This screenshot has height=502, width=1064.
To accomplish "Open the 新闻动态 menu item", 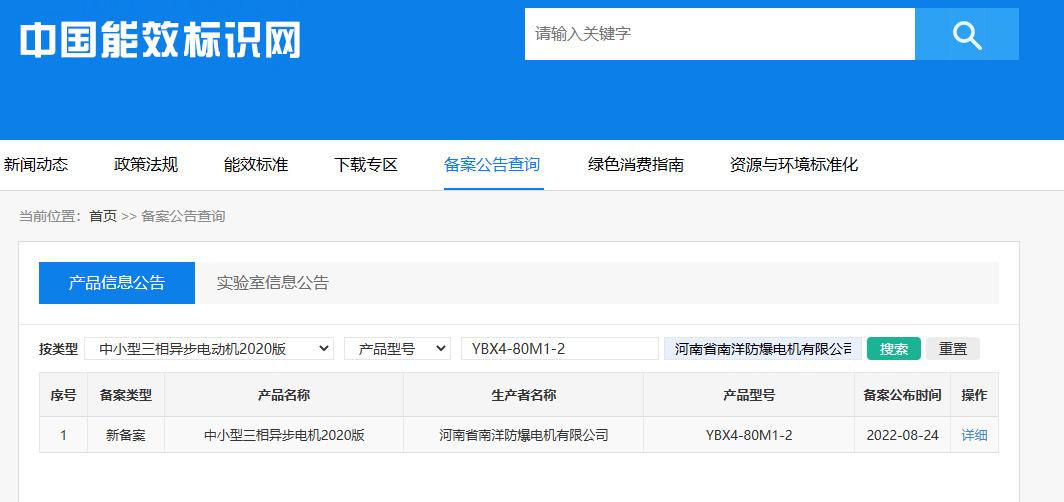I will (36, 165).
